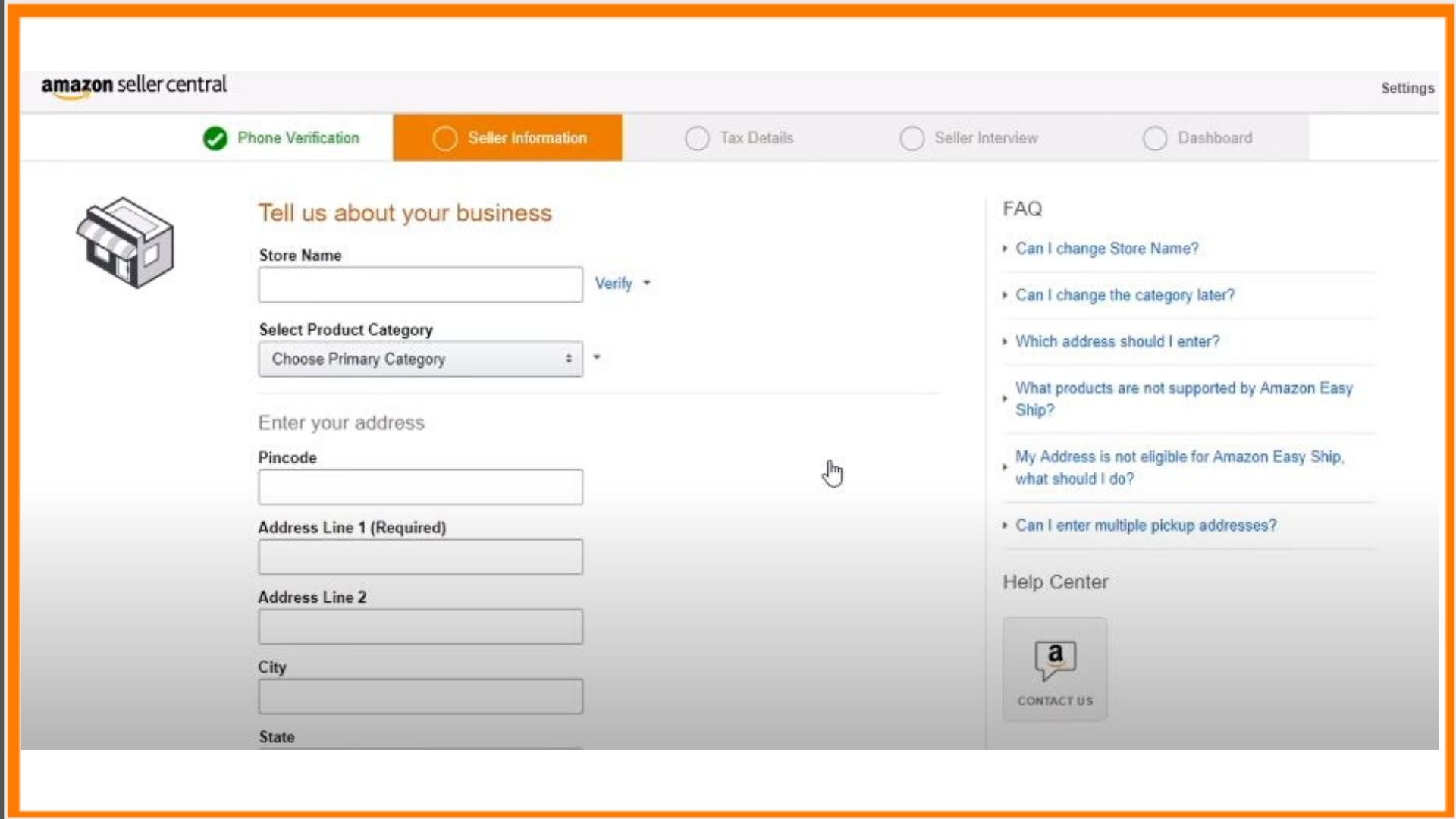Screen dimensions: 1456x819
Task: Click the Seller Interview step icon
Action: click(x=911, y=137)
